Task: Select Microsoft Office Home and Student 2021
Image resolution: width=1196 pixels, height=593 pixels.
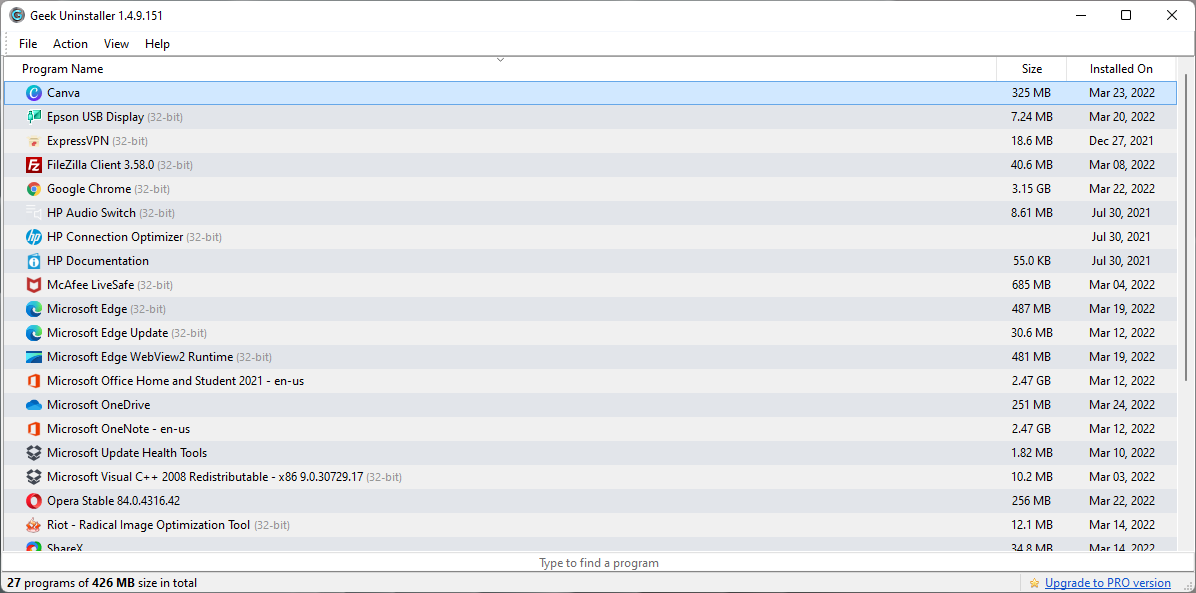Action: 590,381
